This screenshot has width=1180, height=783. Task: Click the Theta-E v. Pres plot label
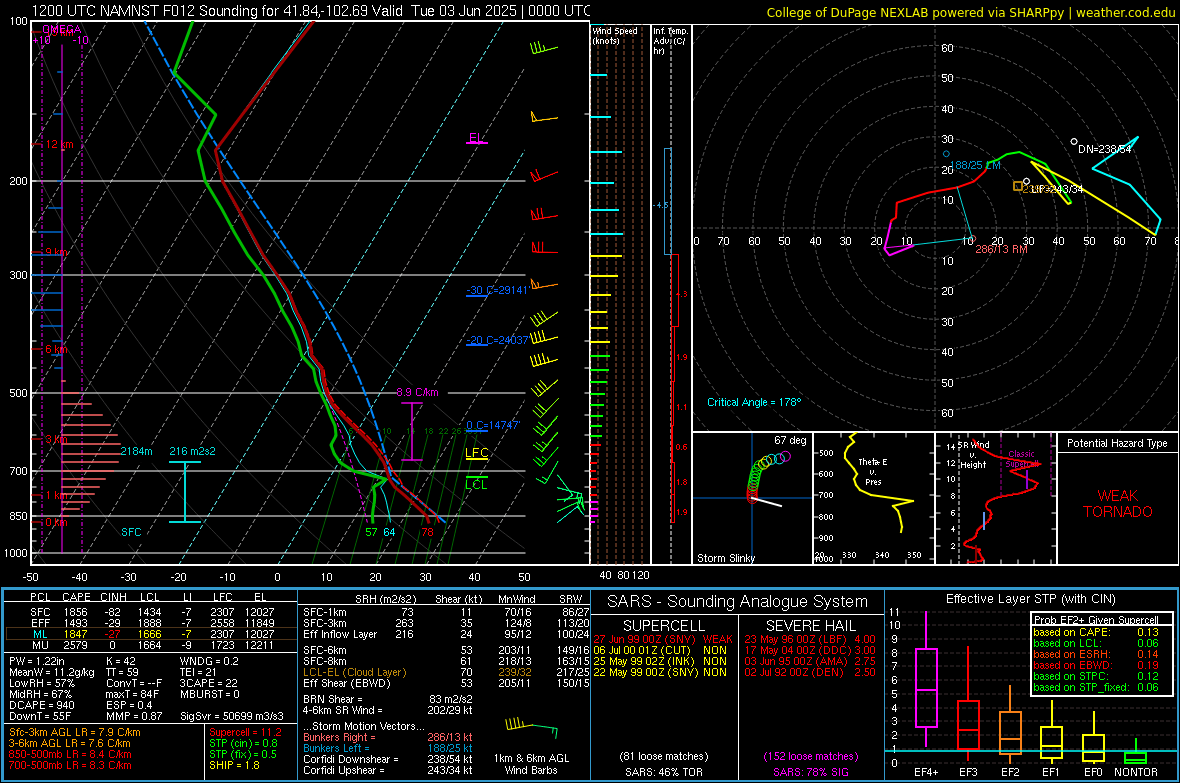pos(873,471)
